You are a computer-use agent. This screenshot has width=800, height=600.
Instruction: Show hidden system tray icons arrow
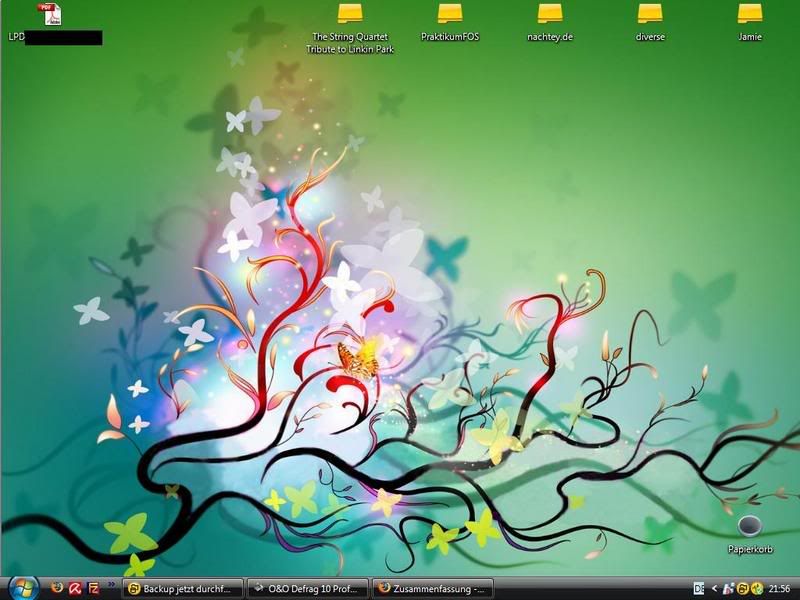pos(714,588)
